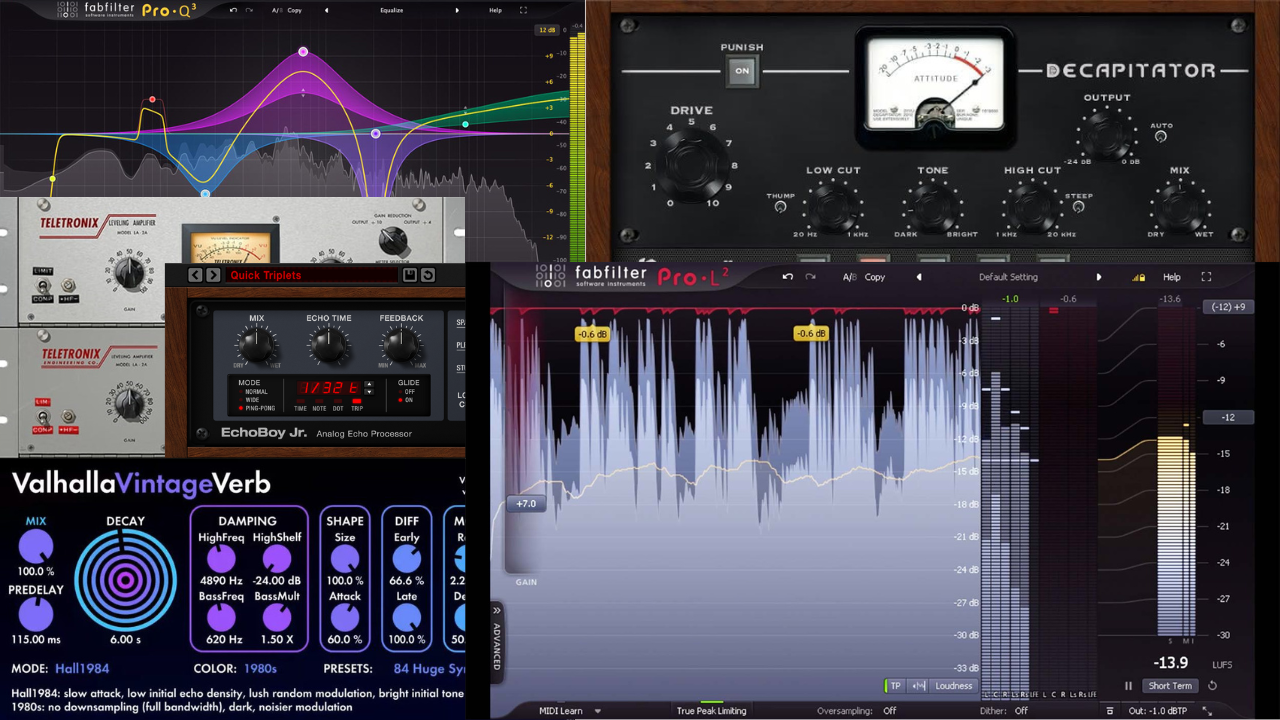Enter full screen mode in Pro-Q 3
1280x720 pixels.
523,10
